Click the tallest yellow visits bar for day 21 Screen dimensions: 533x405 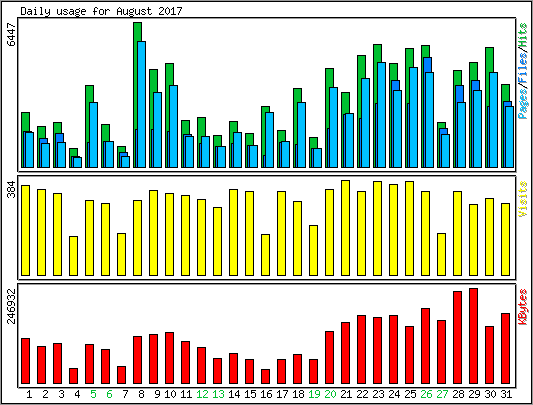click(345, 228)
